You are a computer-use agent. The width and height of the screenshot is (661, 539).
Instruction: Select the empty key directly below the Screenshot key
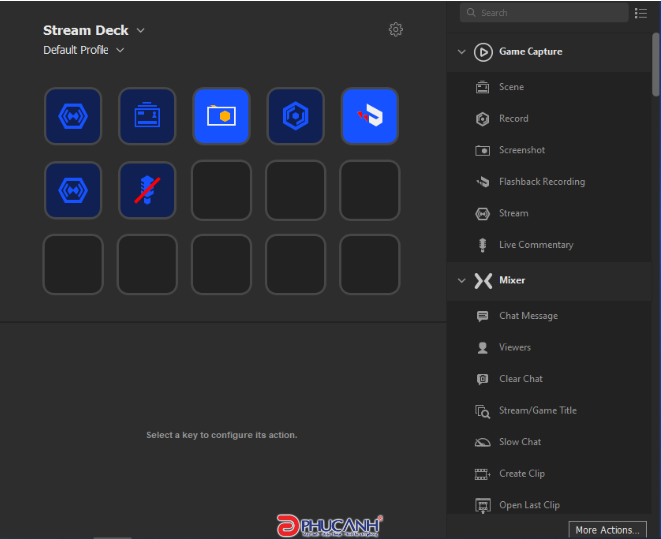click(221, 190)
